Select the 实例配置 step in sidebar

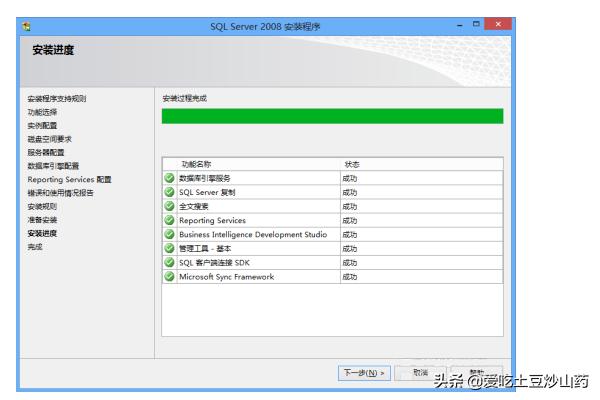[x=42, y=126]
